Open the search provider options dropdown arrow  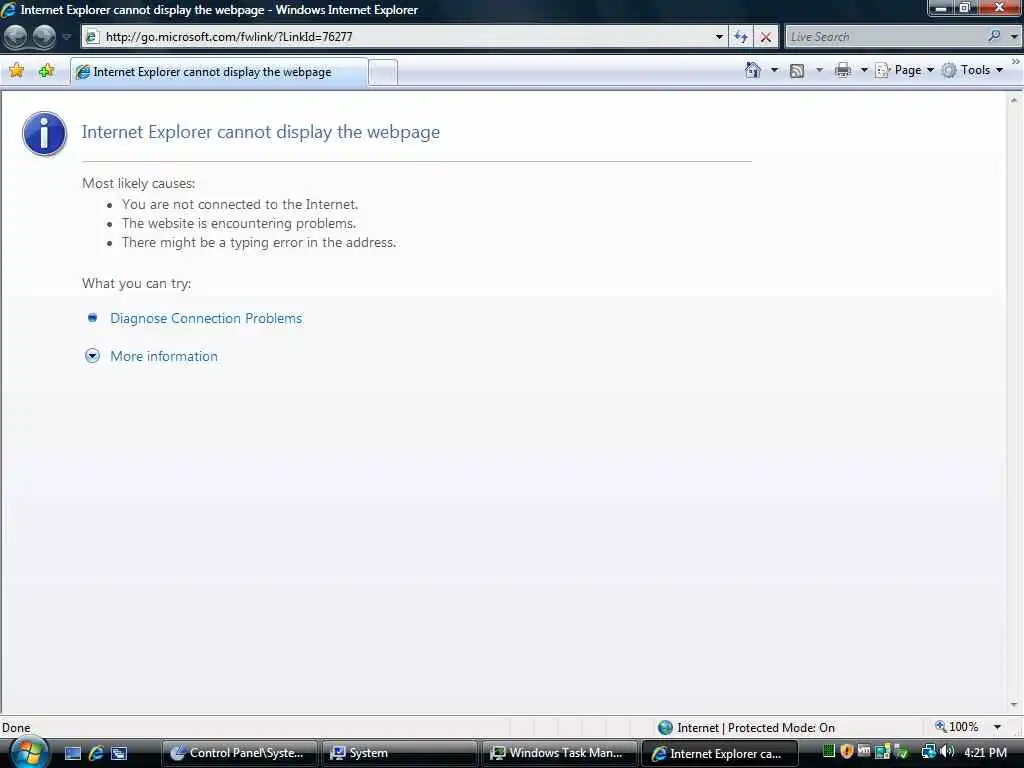[x=1014, y=37]
